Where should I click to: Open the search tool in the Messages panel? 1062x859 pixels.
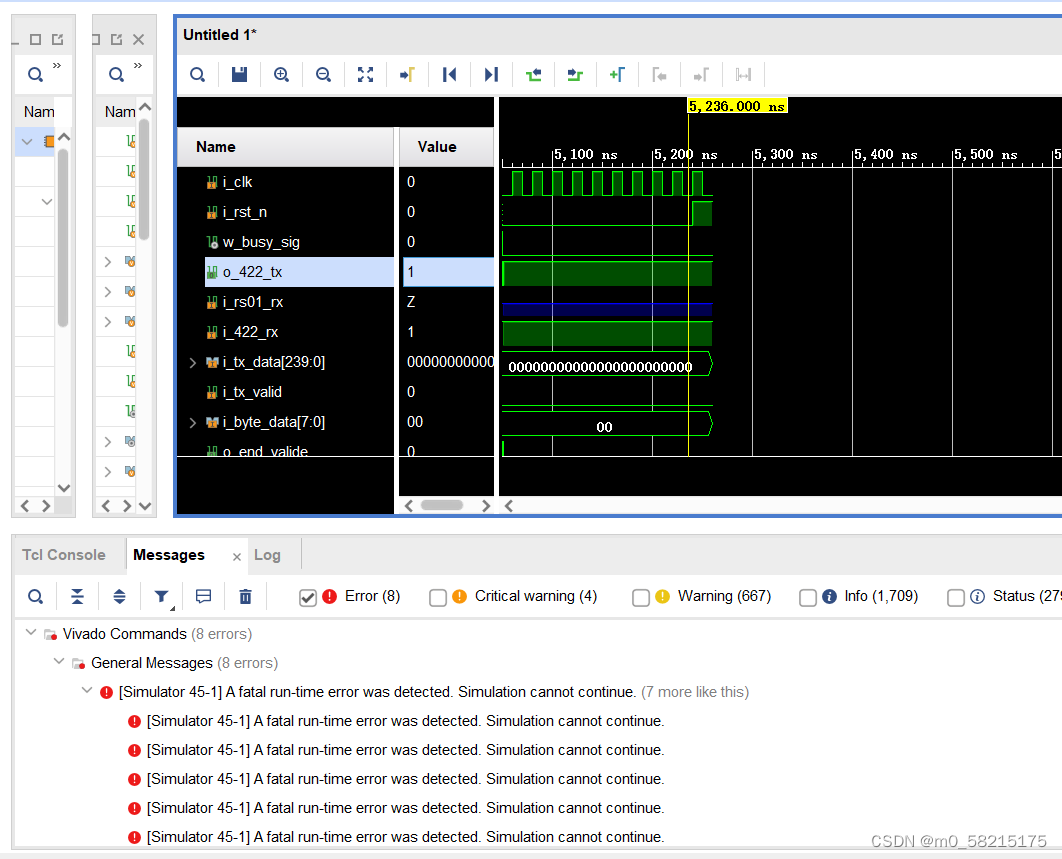(35, 596)
